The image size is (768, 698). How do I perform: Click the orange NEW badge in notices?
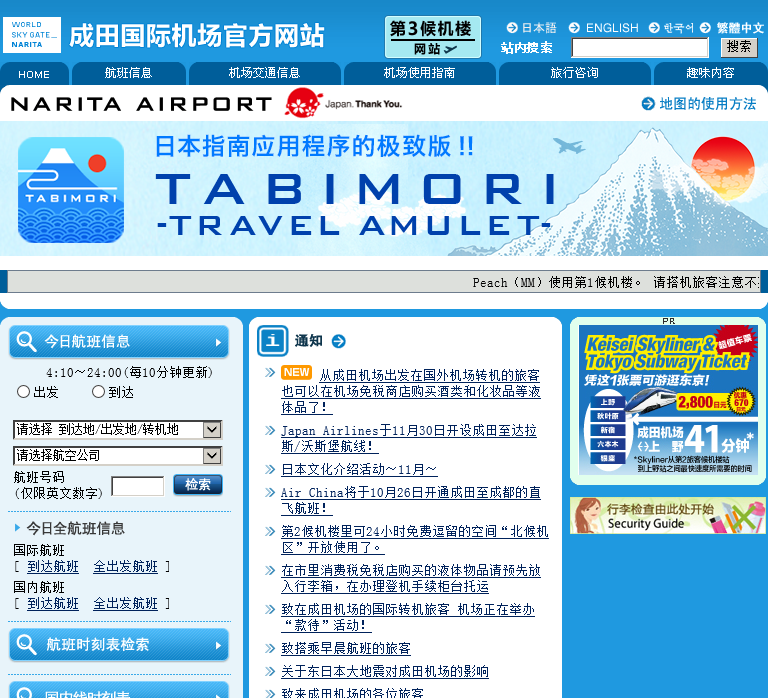tap(296, 373)
